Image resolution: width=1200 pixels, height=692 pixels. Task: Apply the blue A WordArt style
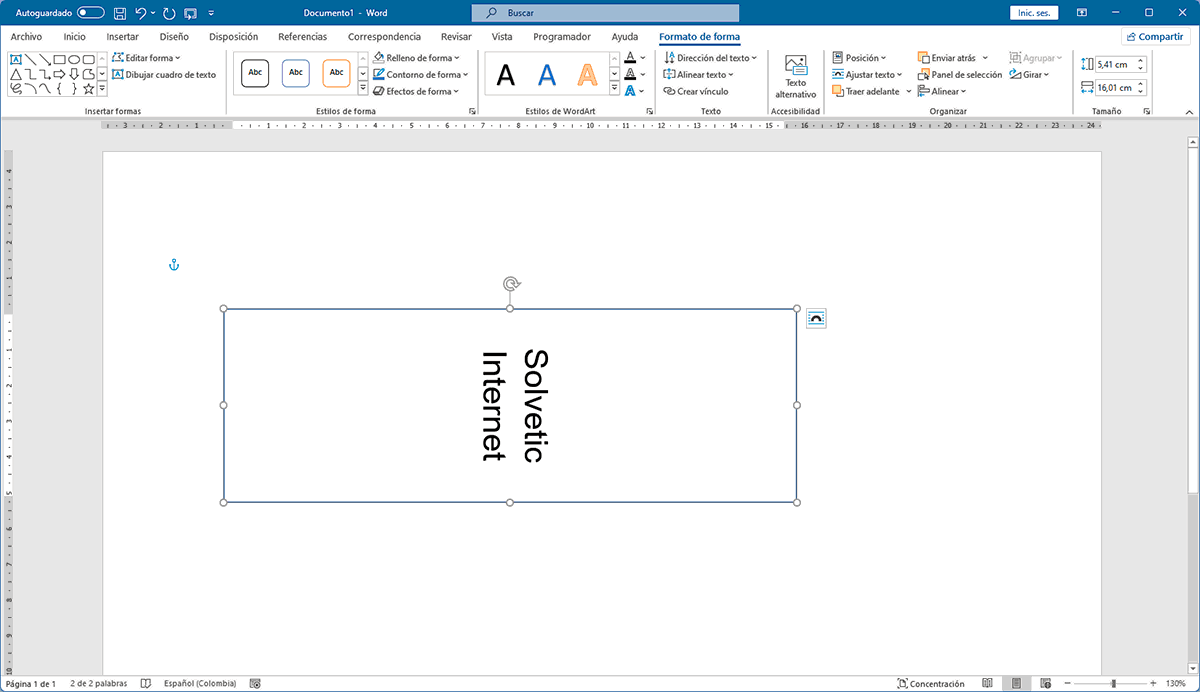click(546, 75)
